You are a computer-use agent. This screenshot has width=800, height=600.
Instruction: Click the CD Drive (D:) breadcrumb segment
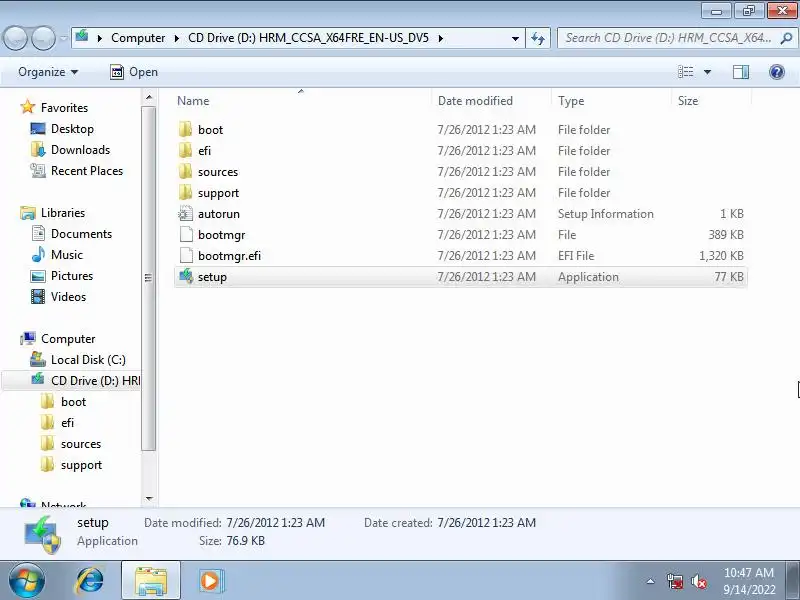tap(308, 38)
